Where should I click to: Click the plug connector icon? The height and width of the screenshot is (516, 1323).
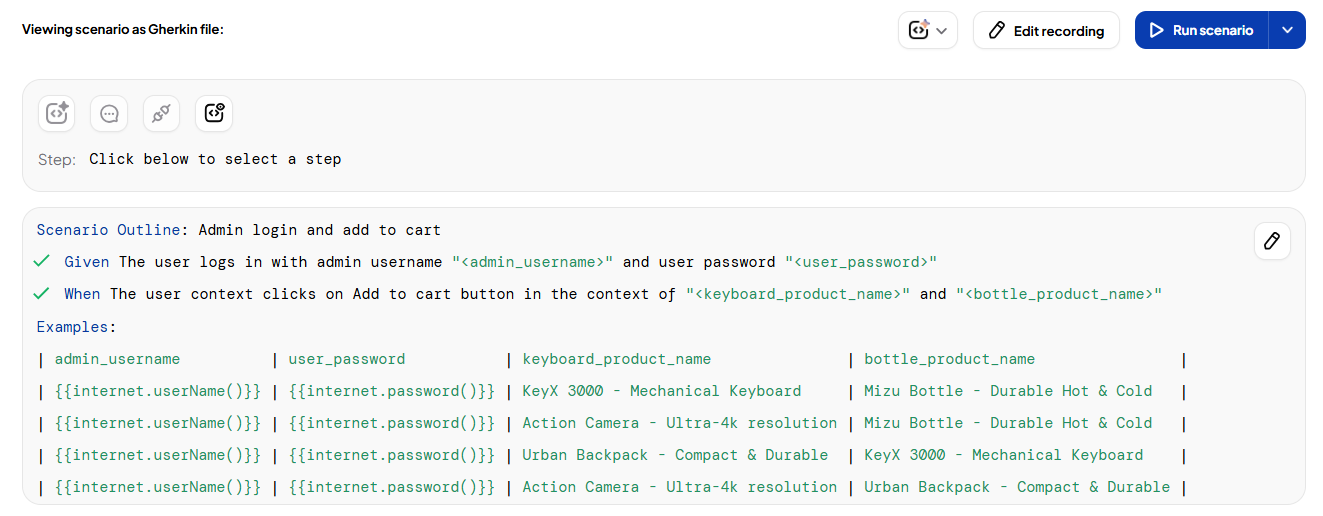161,113
